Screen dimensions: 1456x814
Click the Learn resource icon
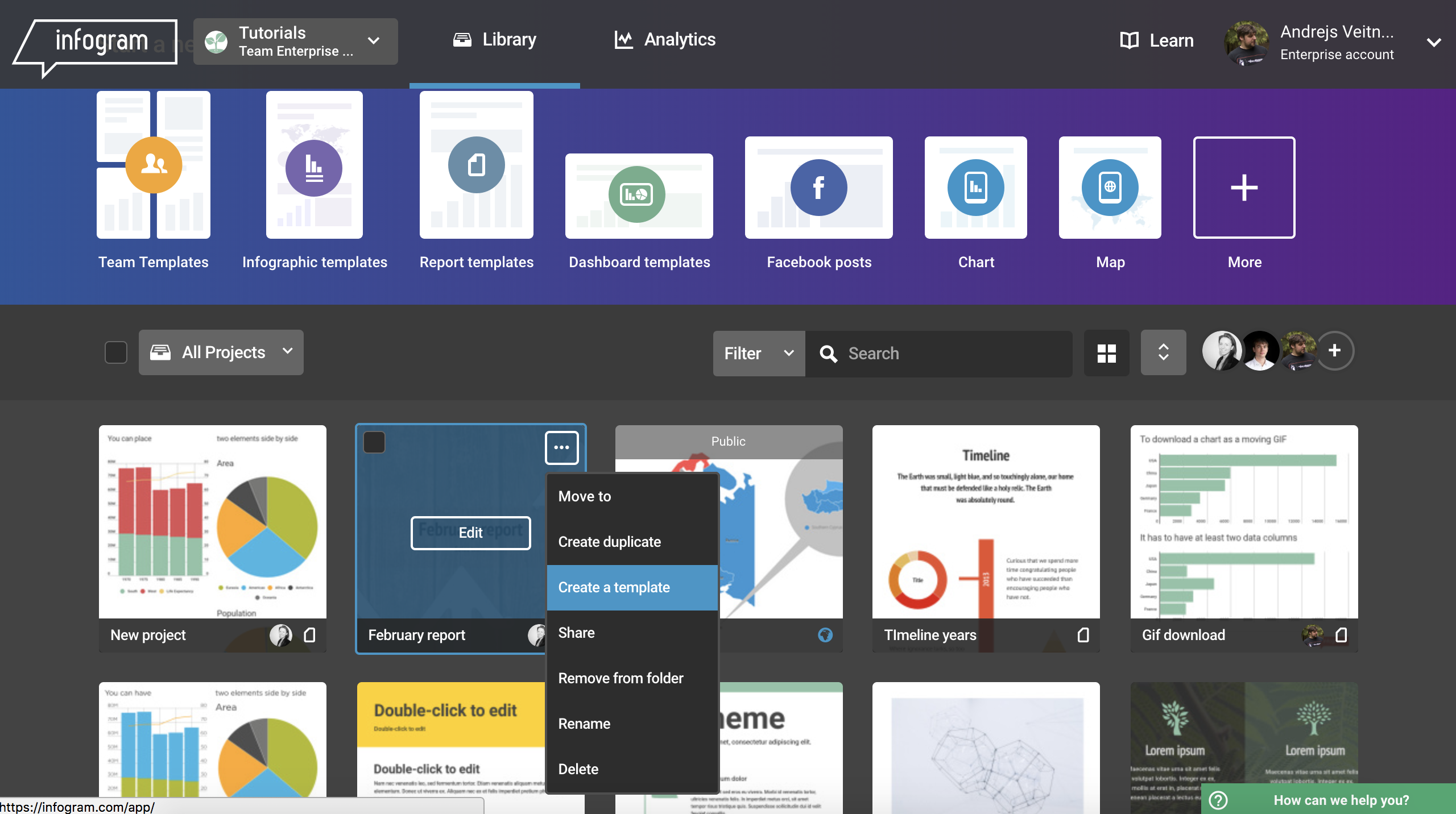pyautogui.click(x=1129, y=40)
